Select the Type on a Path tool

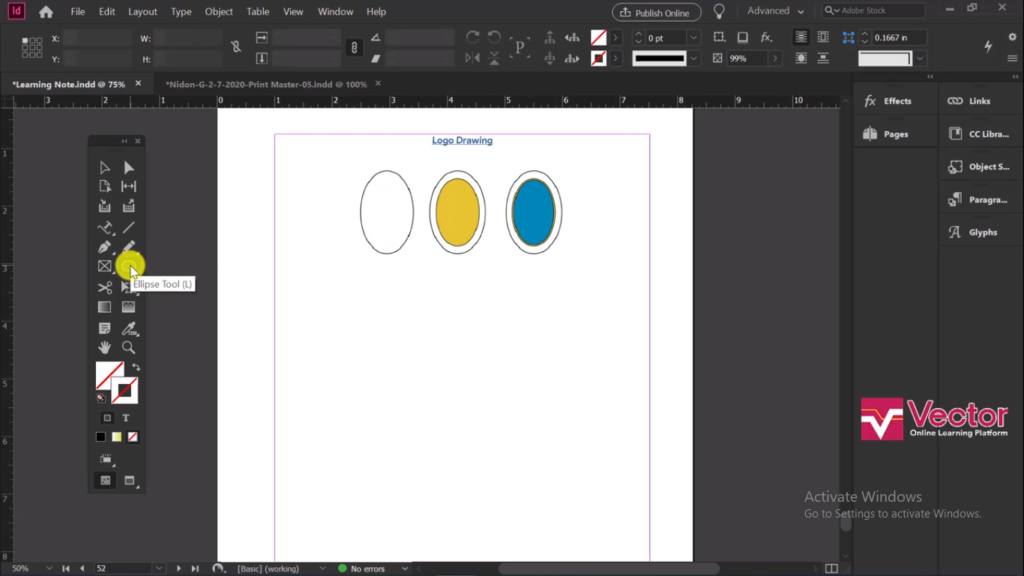[104, 227]
